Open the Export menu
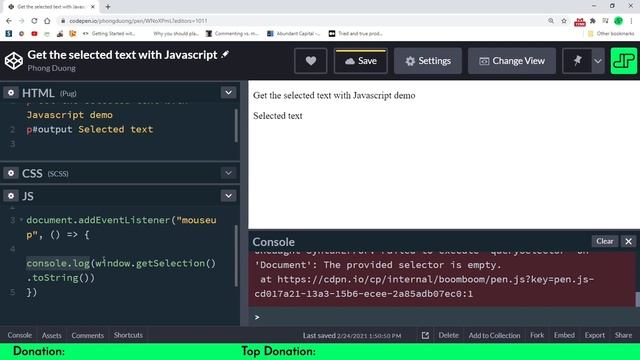The width and height of the screenshot is (640, 360). point(594,335)
